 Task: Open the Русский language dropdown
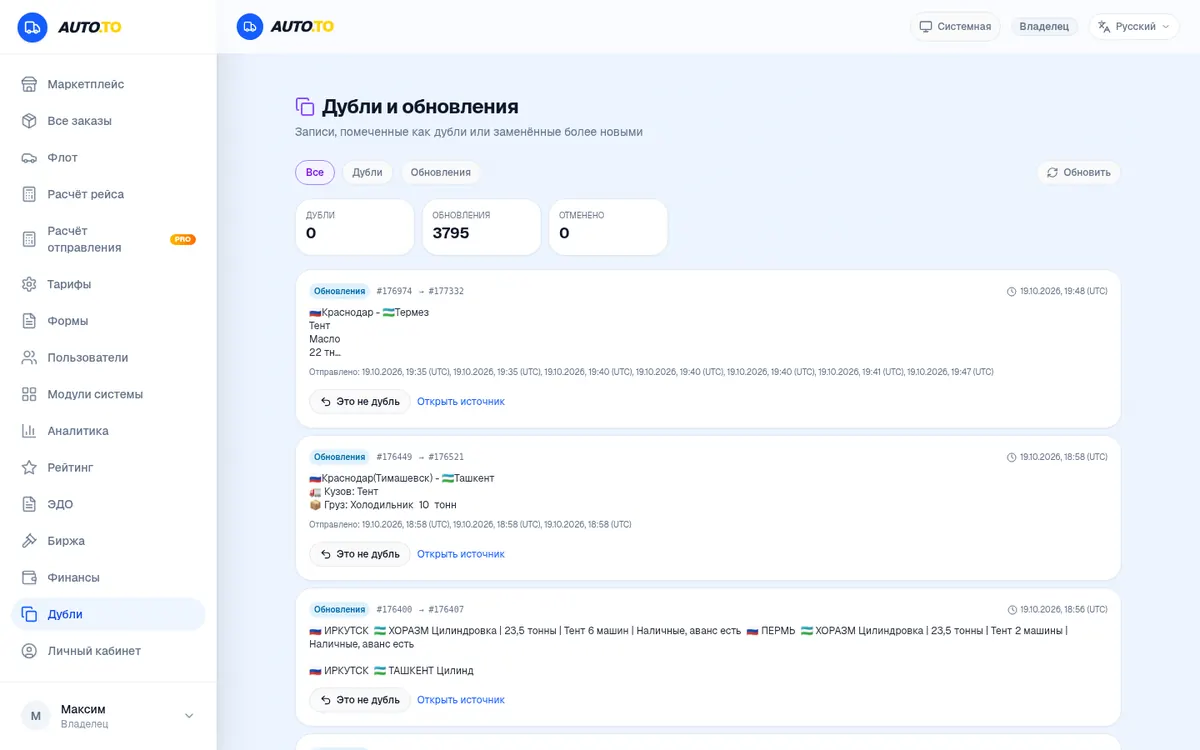pyautogui.click(x=1134, y=26)
